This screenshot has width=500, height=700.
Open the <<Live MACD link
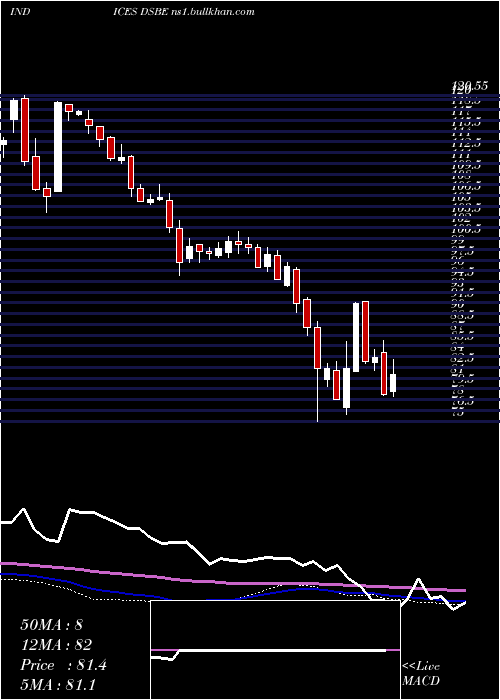[421, 674]
